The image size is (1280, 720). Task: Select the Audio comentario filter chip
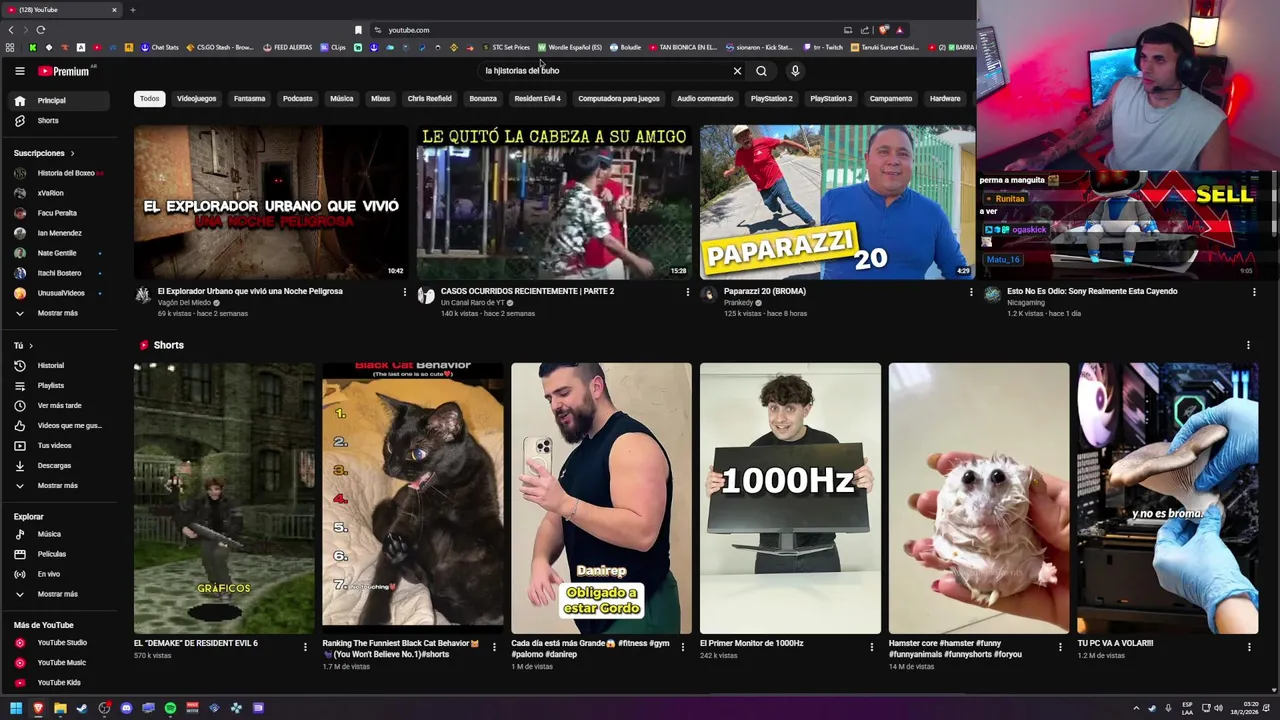click(x=705, y=99)
